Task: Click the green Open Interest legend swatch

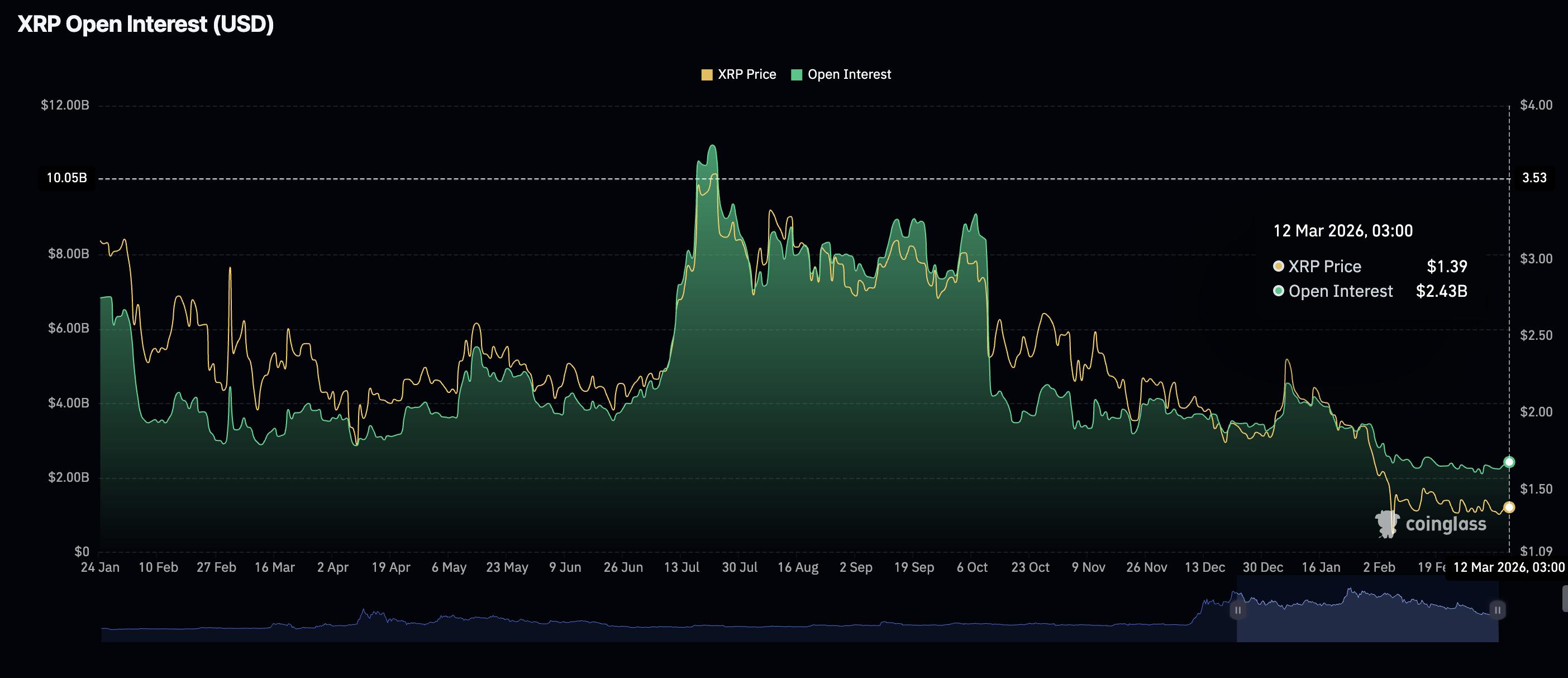Action: click(x=796, y=75)
